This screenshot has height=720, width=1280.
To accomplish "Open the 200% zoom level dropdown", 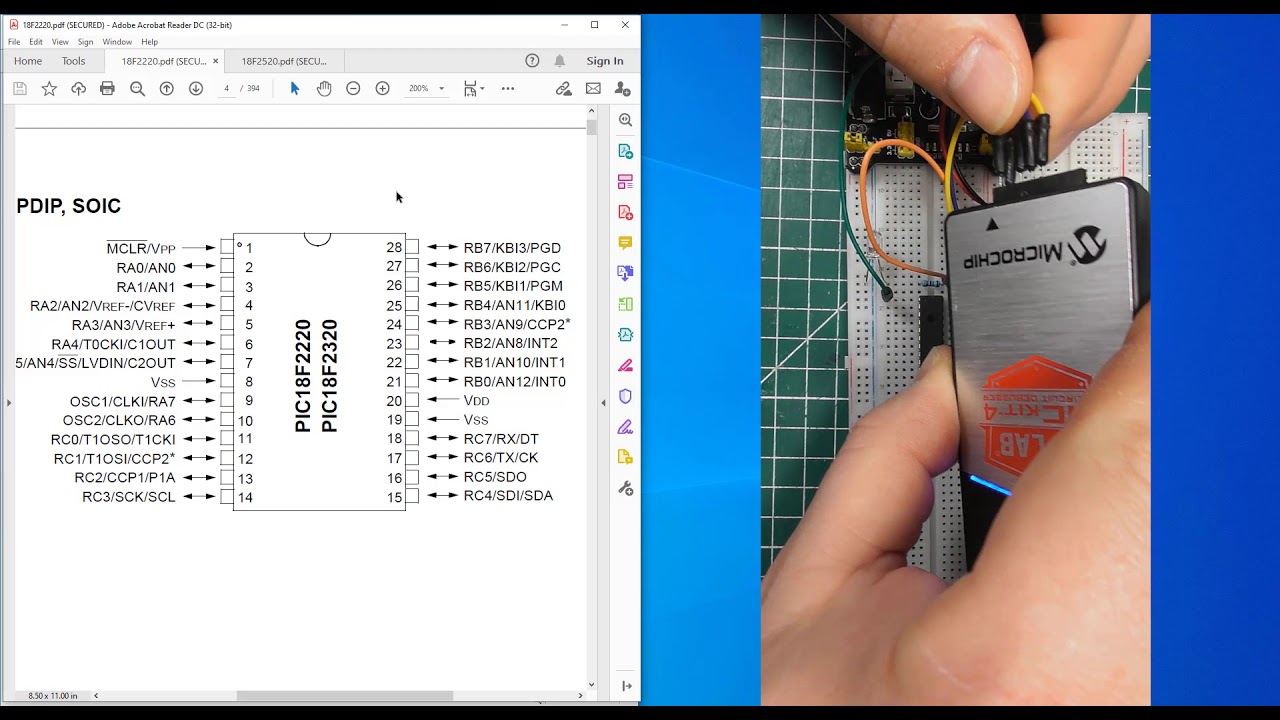I will click(426, 89).
